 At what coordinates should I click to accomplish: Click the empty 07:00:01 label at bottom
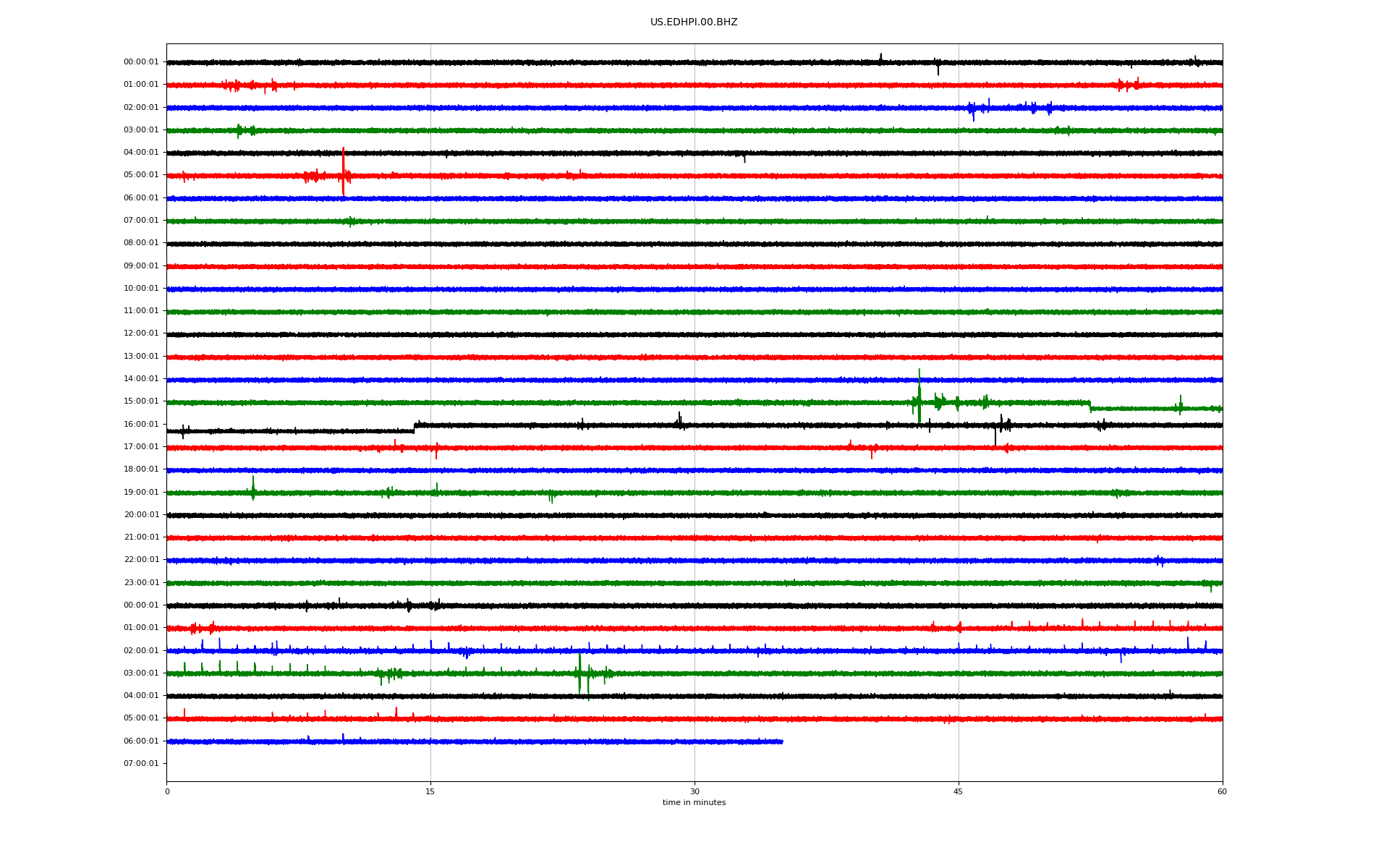pyautogui.click(x=141, y=763)
